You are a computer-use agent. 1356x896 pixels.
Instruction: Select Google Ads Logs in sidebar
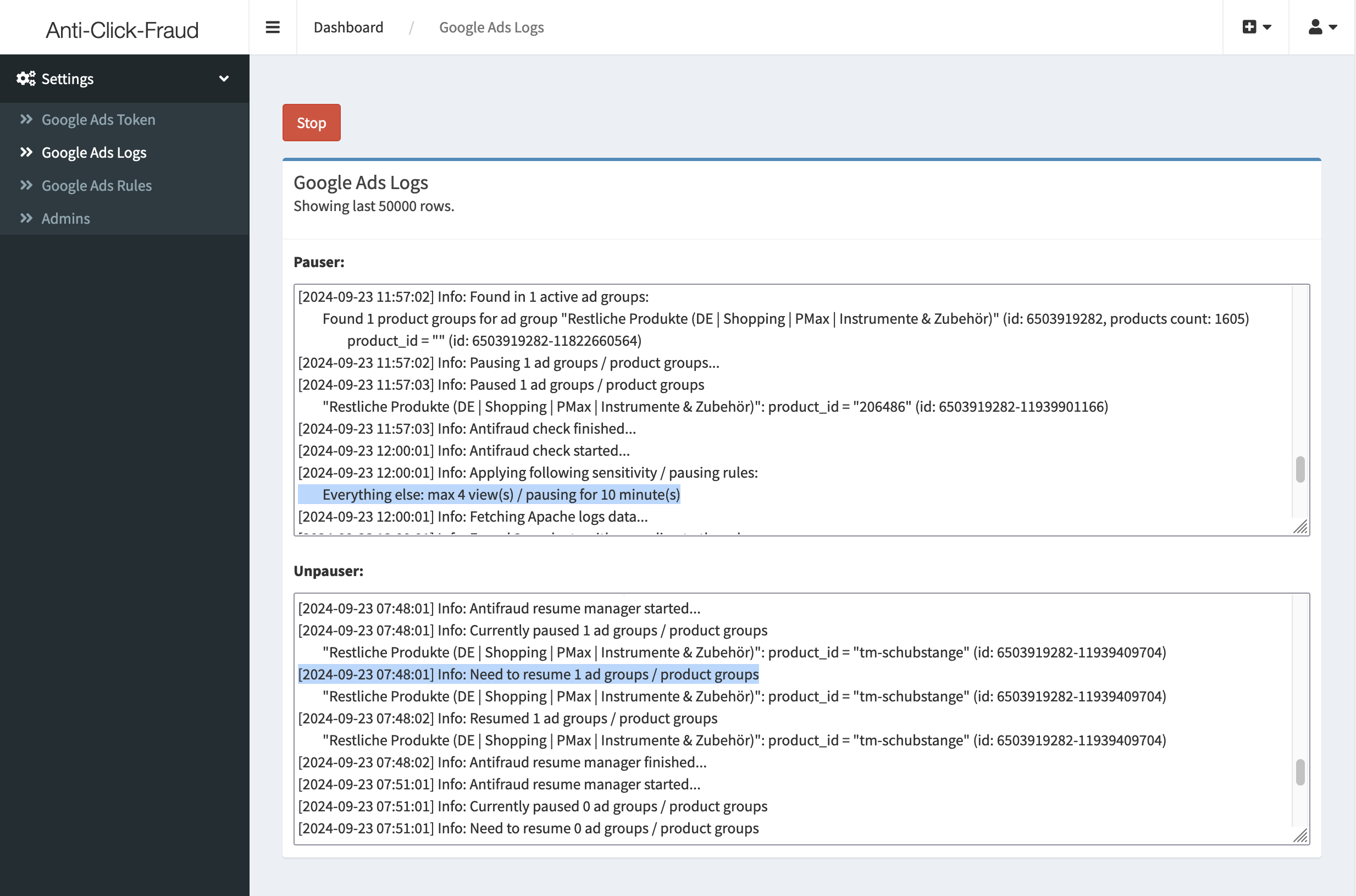click(93, 153)
